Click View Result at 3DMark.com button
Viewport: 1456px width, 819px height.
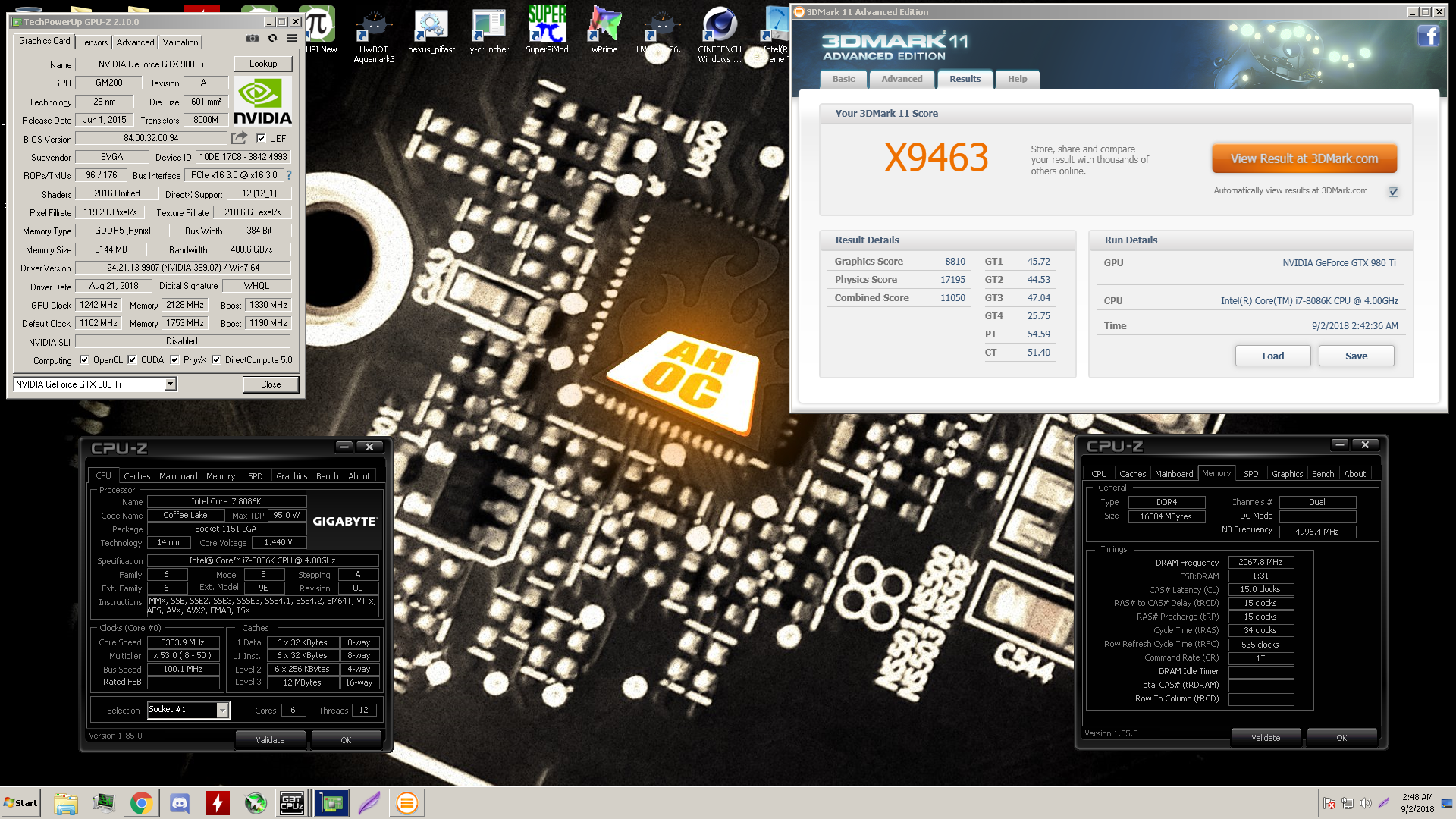[x=1304, y=158]
